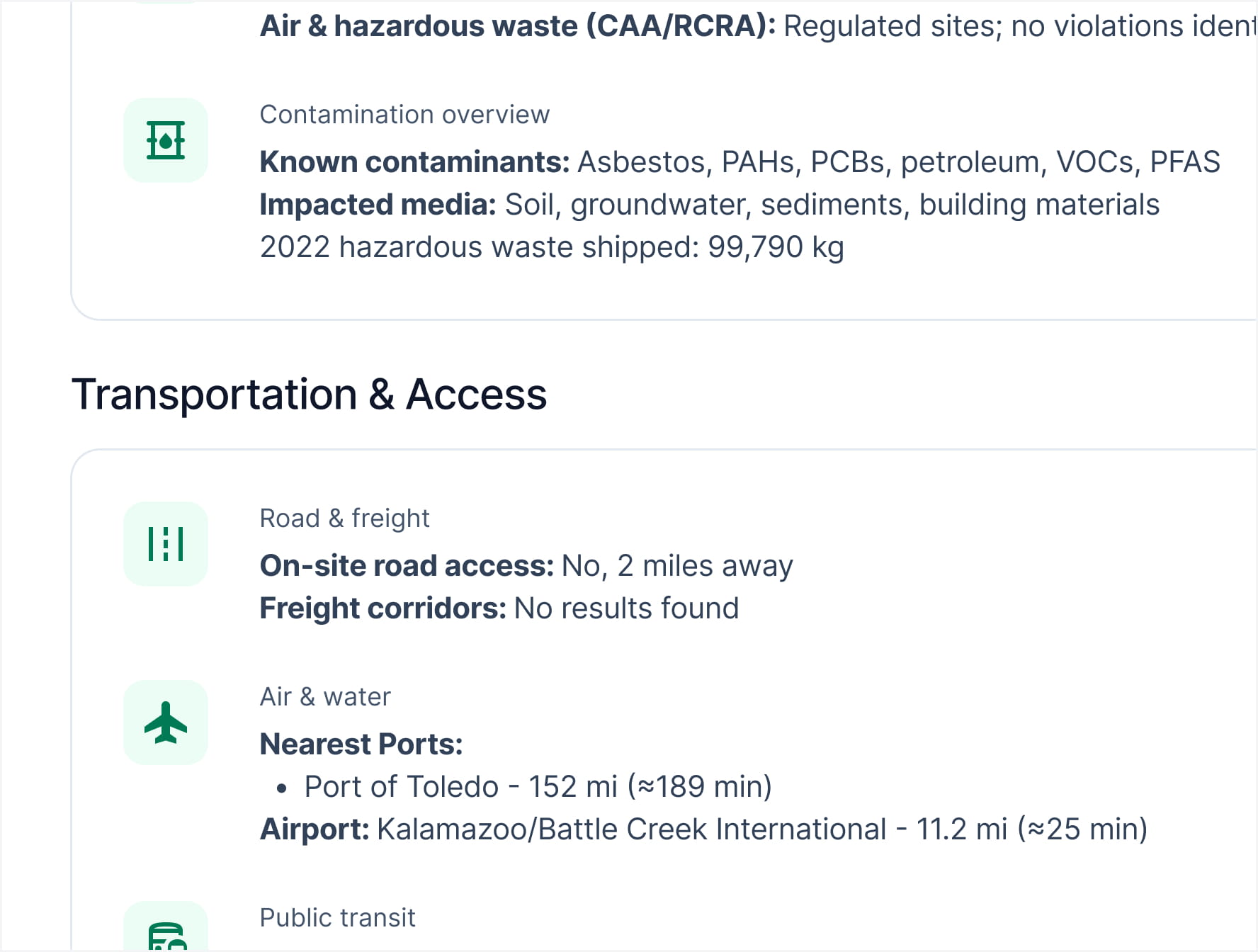
Task: Click the airplane icon for Air & water
Action: [x=166, y=722]
